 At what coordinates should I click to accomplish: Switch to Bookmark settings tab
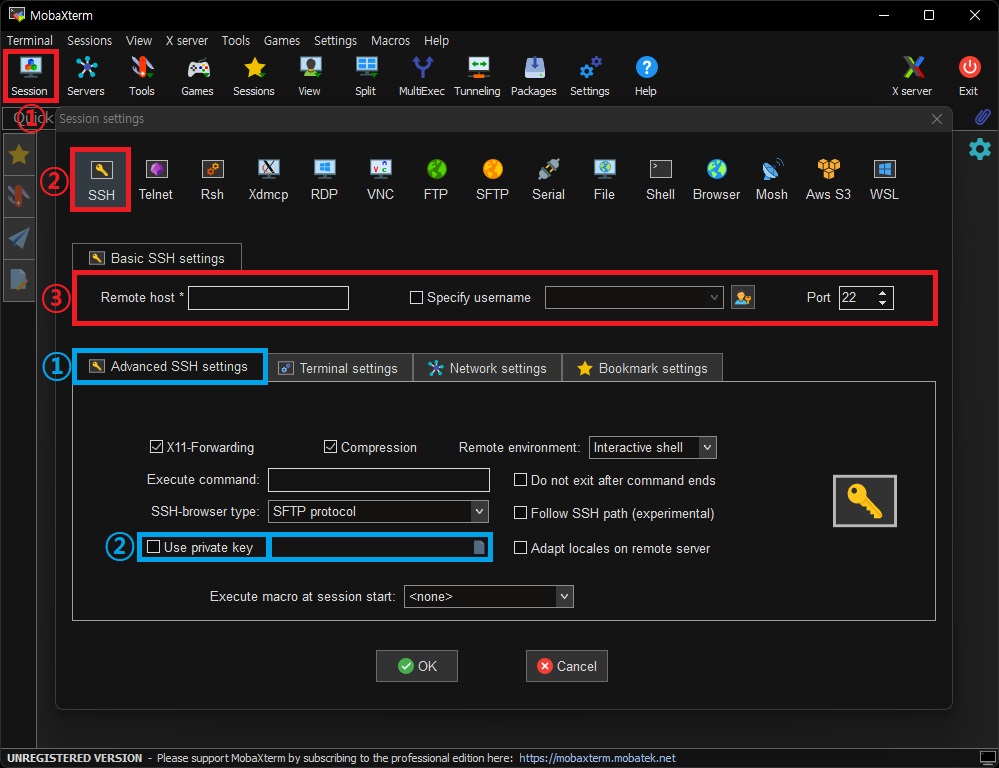[642, 368]
